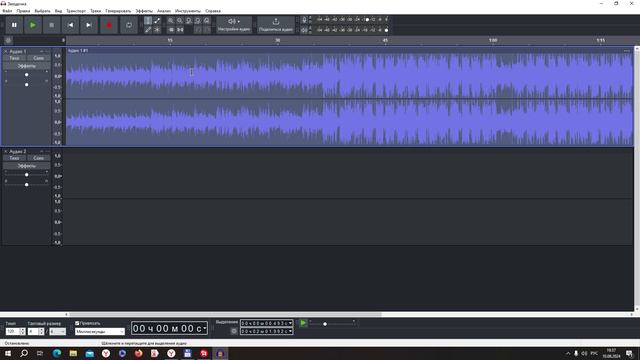Click the microphone record meter icon
The width and height of the screenshot is (640, 360).
304,20
